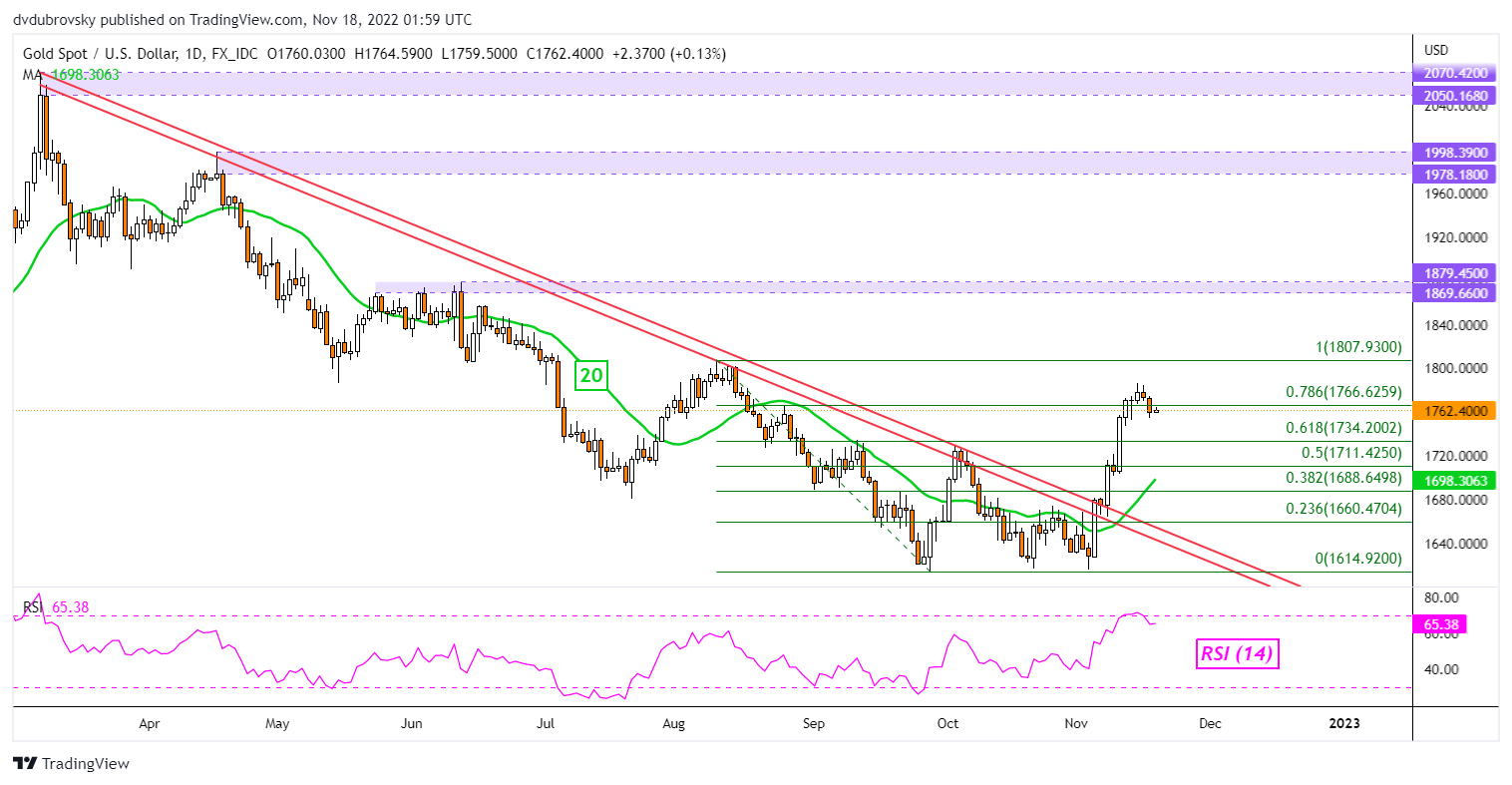Click the RSI legend in lower pane

57,607
